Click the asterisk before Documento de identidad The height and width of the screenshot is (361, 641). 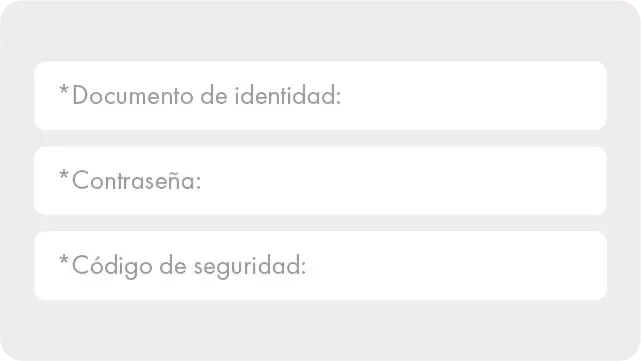click(64, 90)
